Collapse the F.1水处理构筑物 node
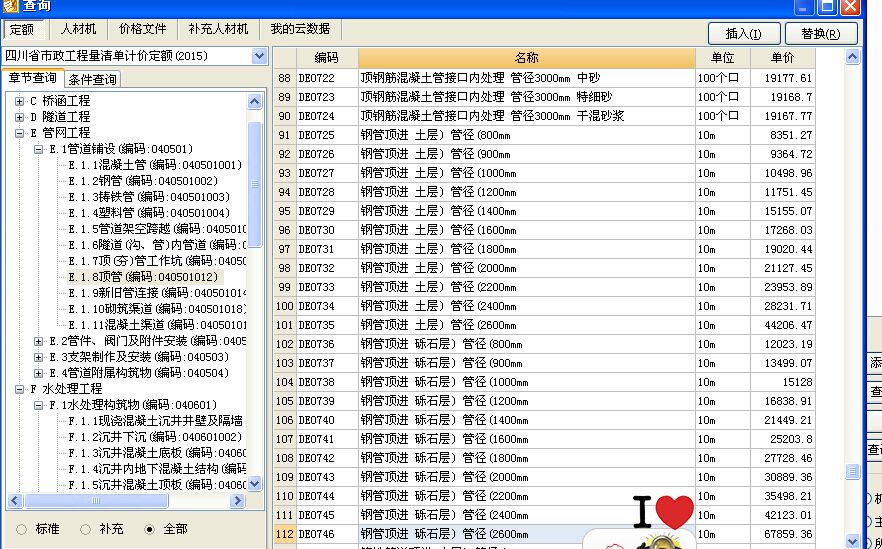Image resolution: width=882 pixels, height=549 pixels. (38, 405)
